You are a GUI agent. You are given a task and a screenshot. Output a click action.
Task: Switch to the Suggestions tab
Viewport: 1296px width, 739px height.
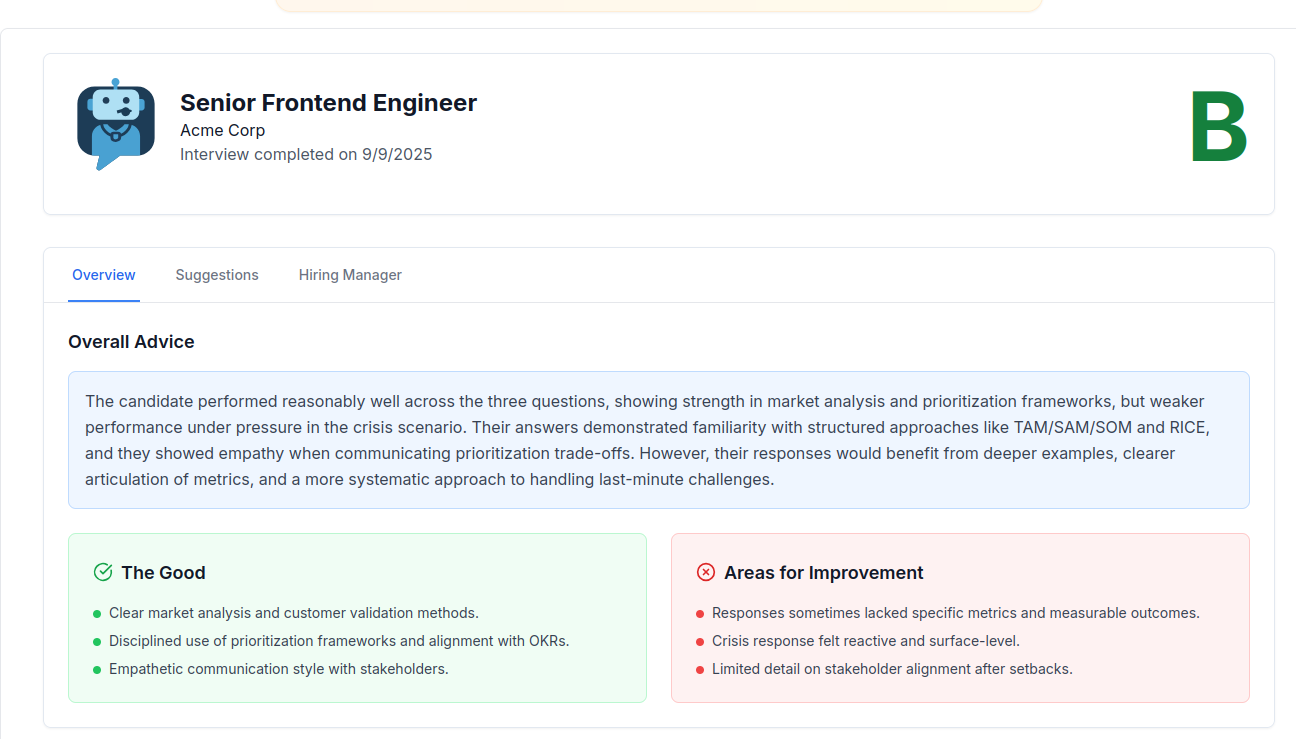[x=217, y=274]
